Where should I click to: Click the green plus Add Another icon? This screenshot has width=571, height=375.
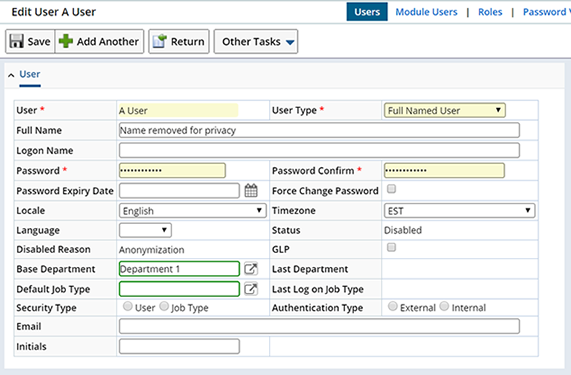pyautogui.click(x=66, y=41)
